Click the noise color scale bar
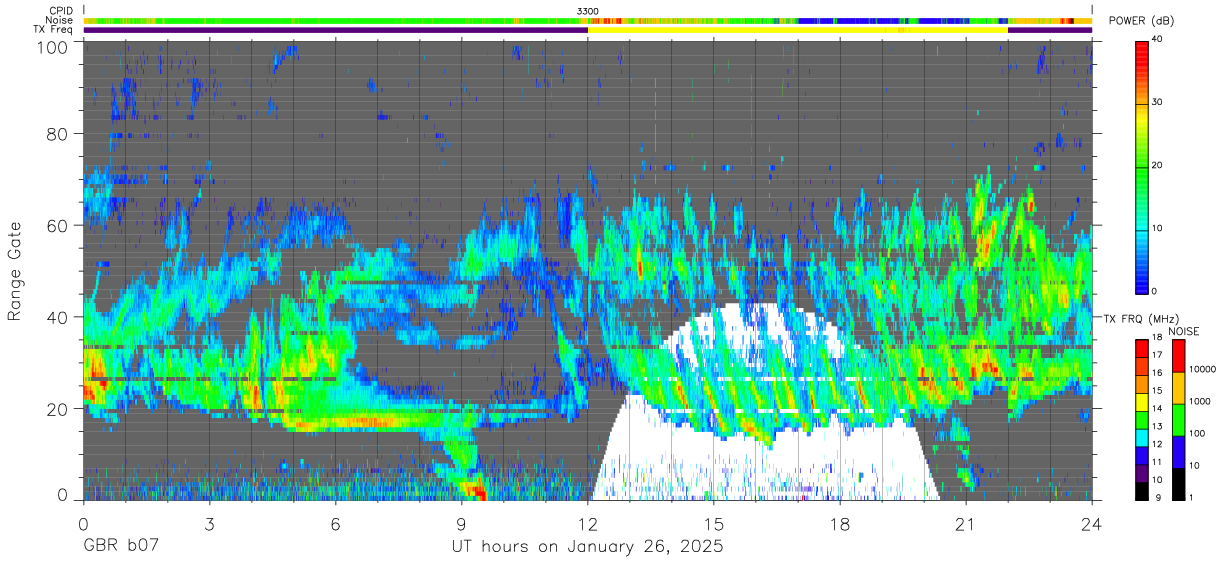 [x=1177, y=419]
